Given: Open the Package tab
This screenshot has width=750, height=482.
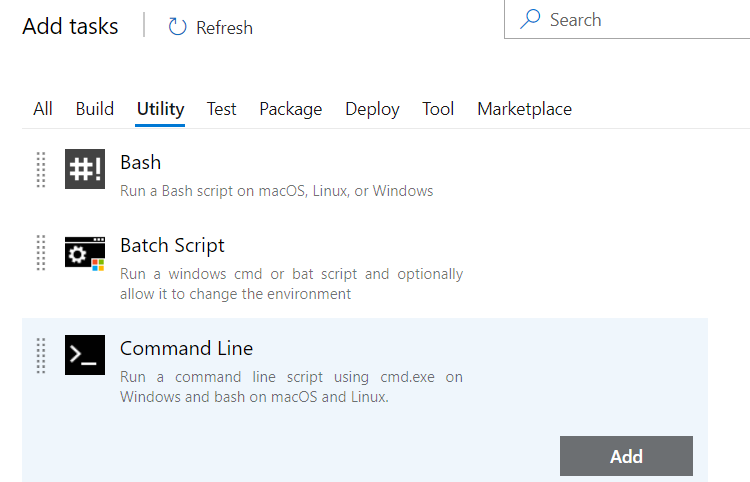Looking at the screenshot, I should [x=291, y=109].
